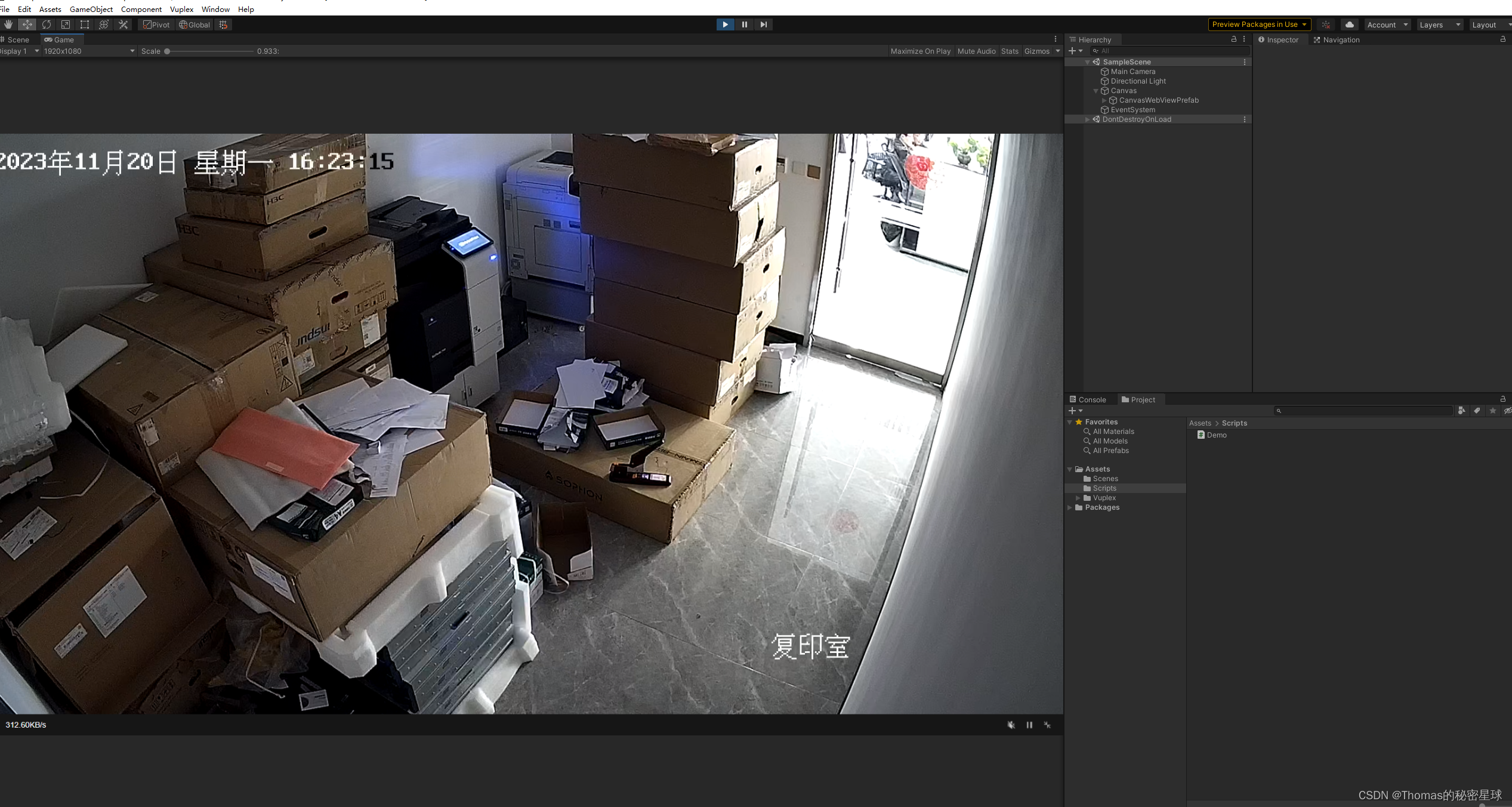1512x807 pixels.
Task: Switch to the Console tab
Action: pyautogui.click(x=1088, y=400)
